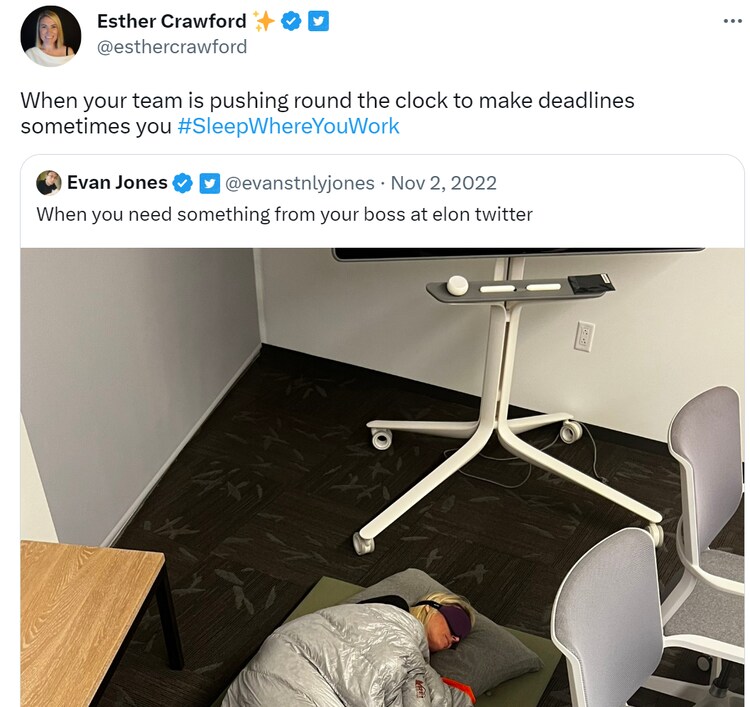
Task: Click the Twitter employee badge next to Esther Crawford
Action: (x=318, y=22)
